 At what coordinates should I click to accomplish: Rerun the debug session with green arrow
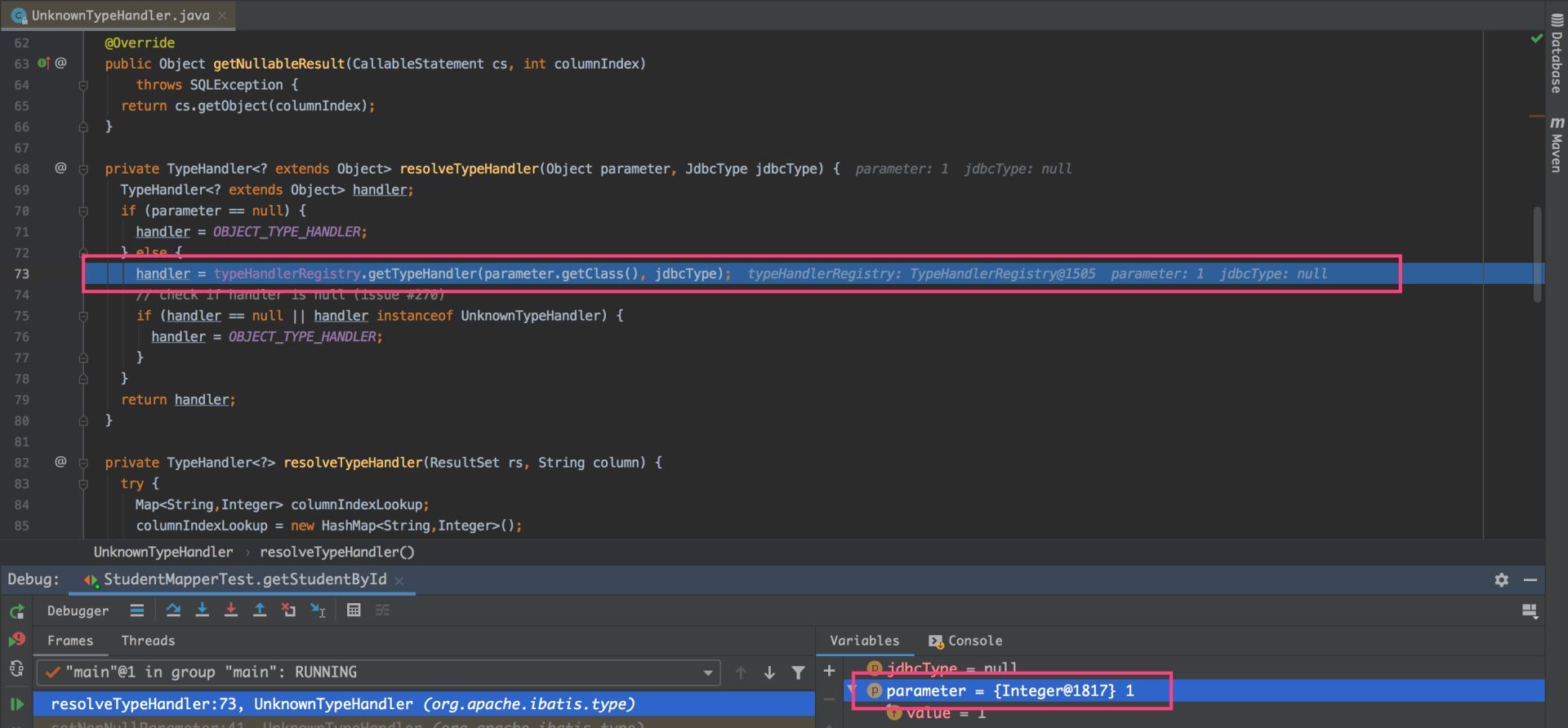click(16, 611)
